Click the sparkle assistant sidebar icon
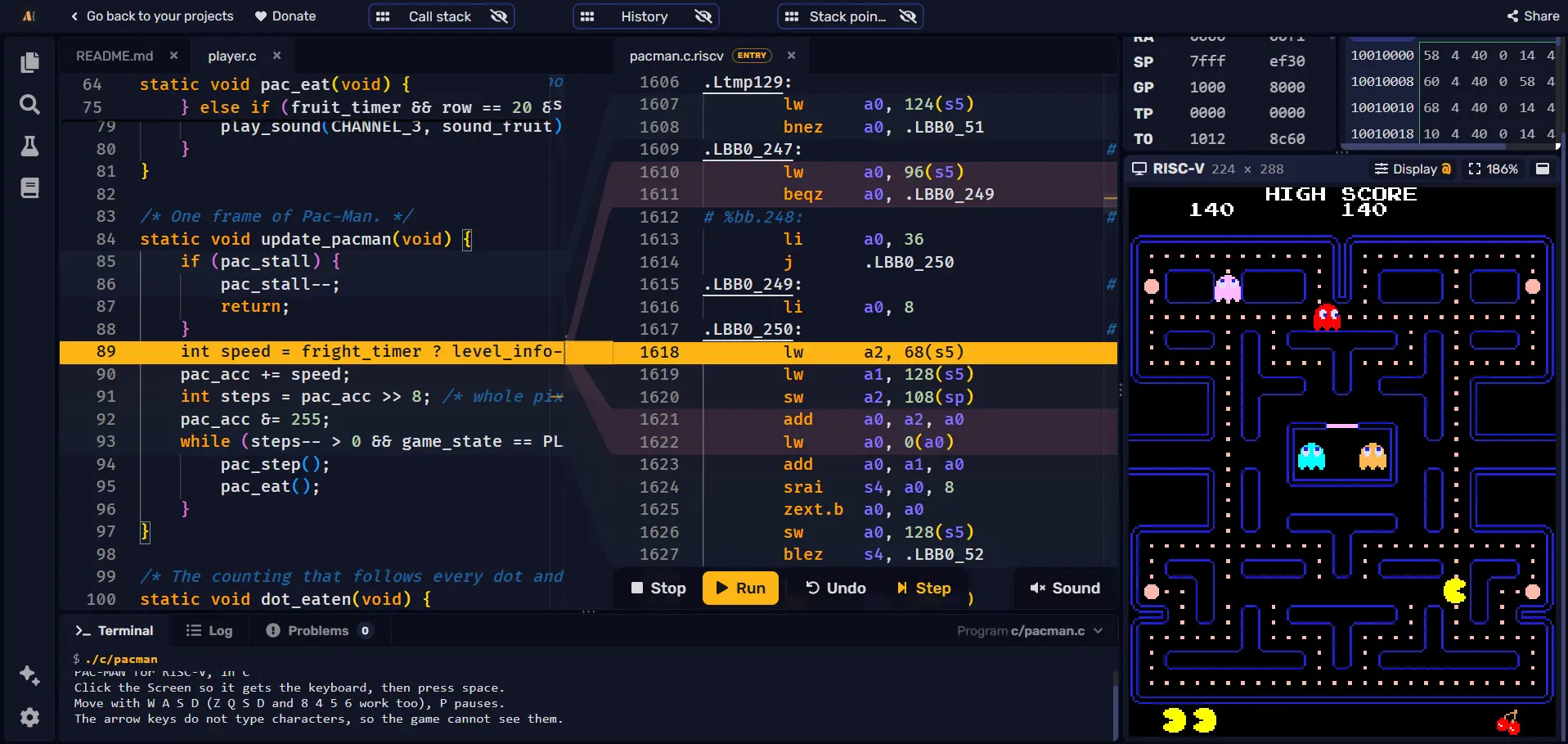The image size is (1568, 744). (x=29, y=675)
